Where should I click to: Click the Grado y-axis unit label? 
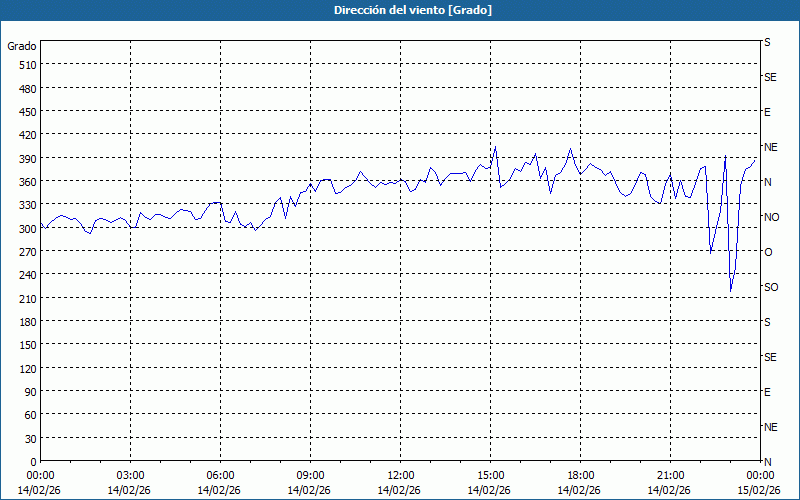point(22,46)
